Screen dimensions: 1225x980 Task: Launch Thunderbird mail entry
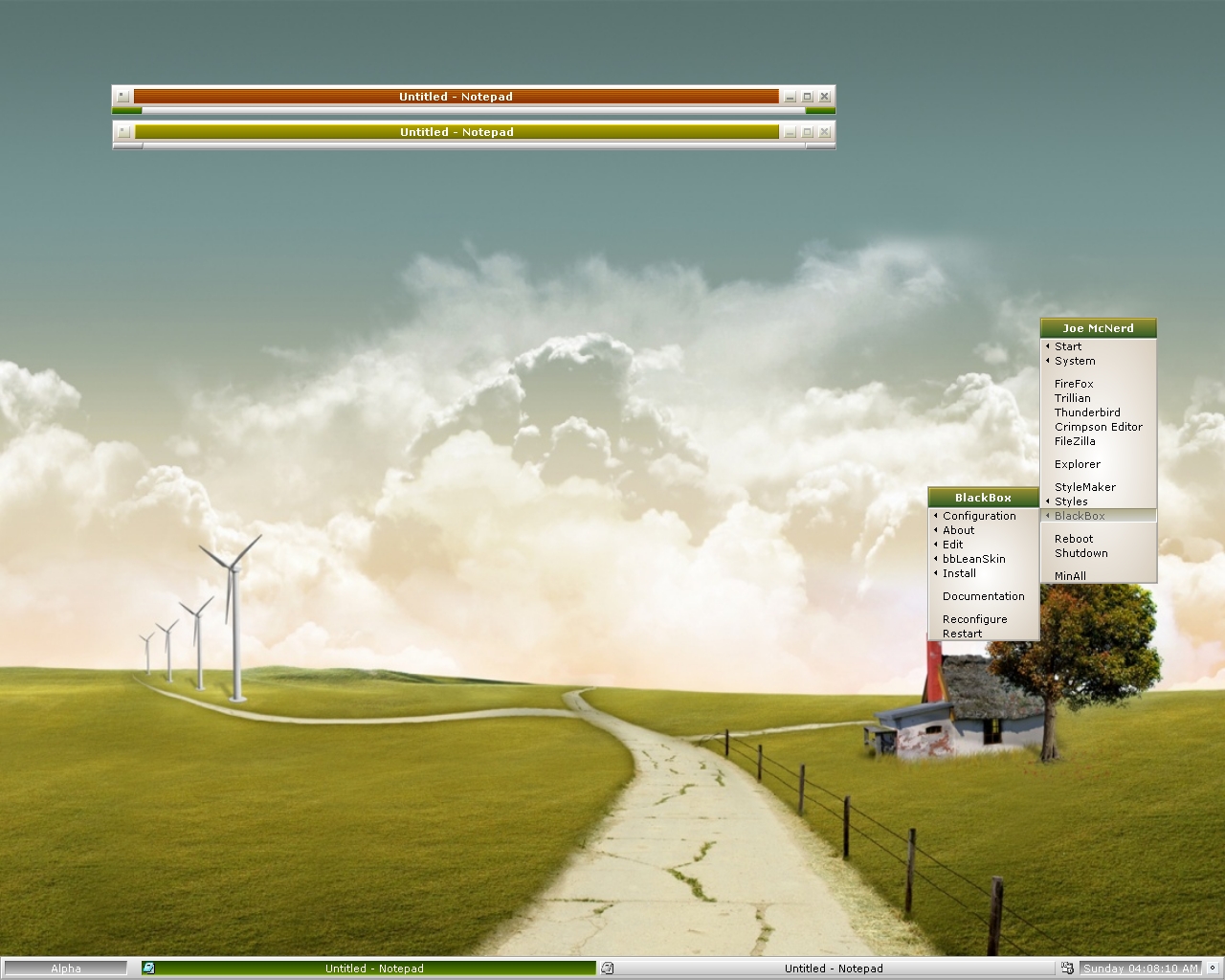(1099, 412)
